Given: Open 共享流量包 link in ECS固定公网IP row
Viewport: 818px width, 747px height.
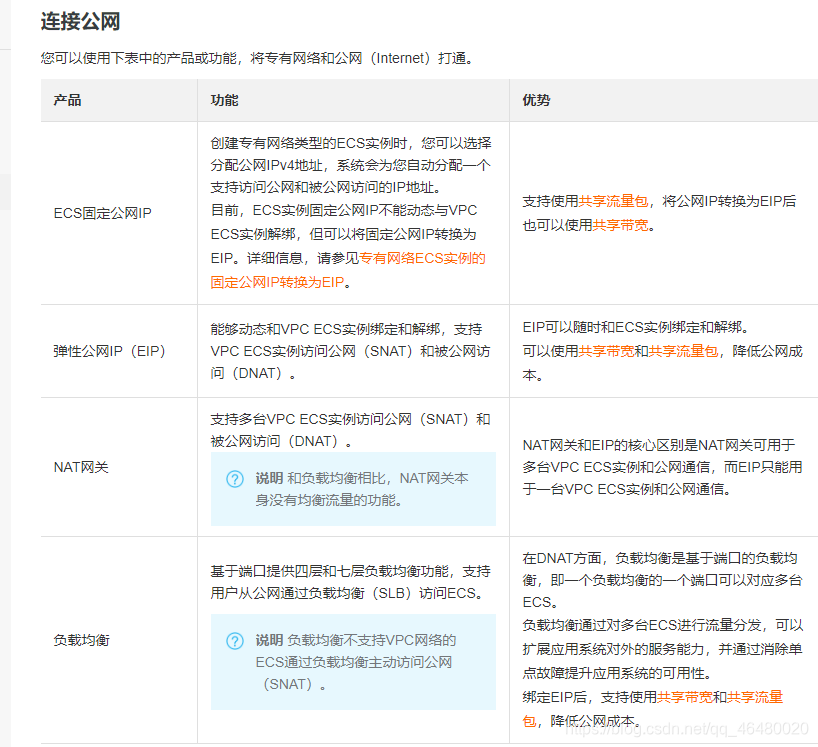Looking at the screenshot, I should pos(614,201).
